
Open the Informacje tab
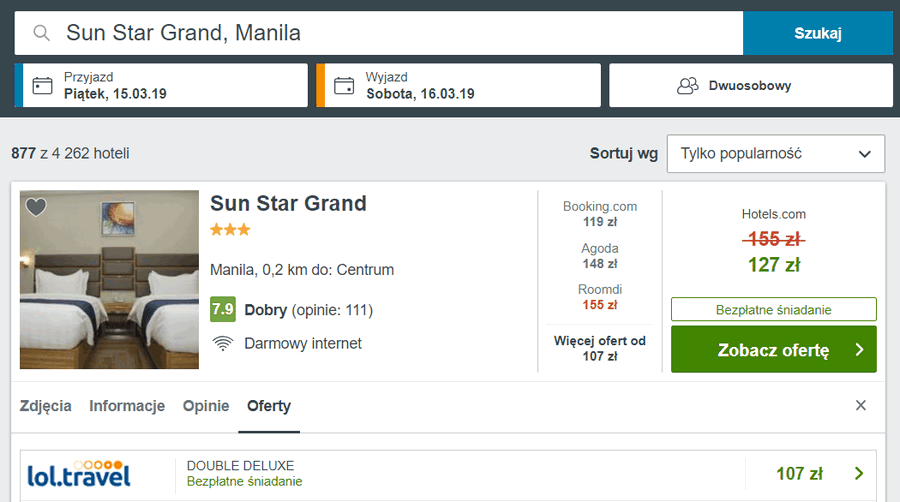[127, 406]
